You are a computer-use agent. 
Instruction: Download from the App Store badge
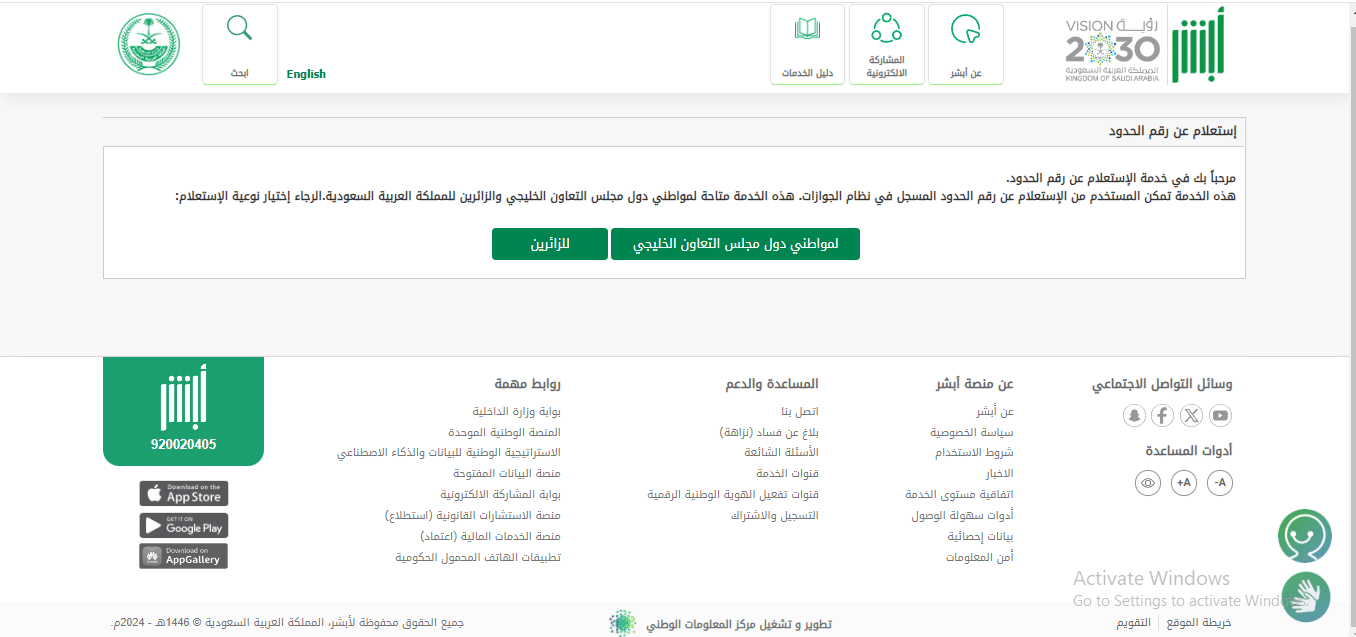[x=184, y=493]
